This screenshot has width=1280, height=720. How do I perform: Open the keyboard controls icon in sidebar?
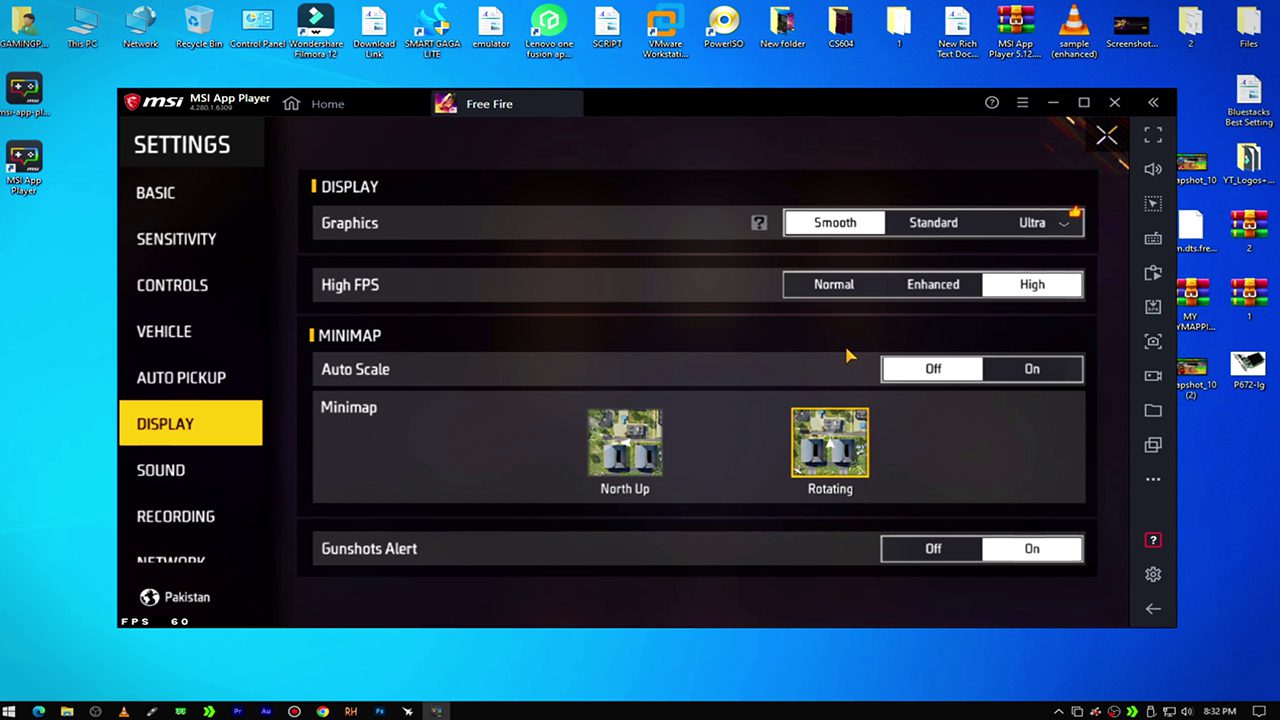pos(1153,238)
